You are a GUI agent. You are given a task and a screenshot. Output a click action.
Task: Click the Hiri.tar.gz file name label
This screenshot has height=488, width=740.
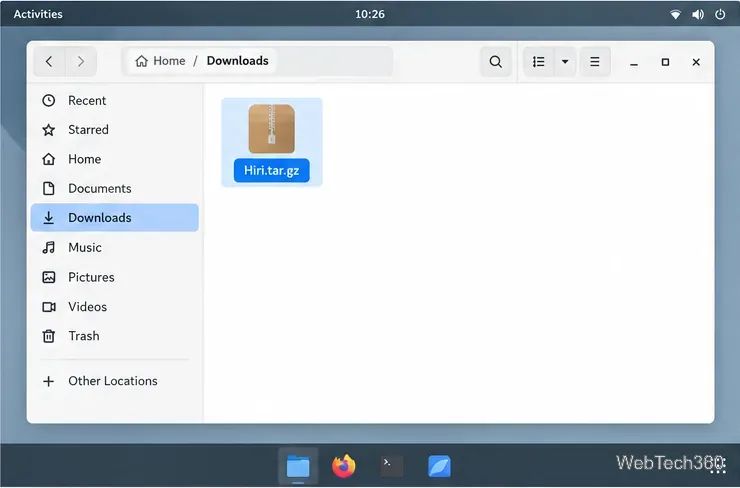[x=272, y=170]
